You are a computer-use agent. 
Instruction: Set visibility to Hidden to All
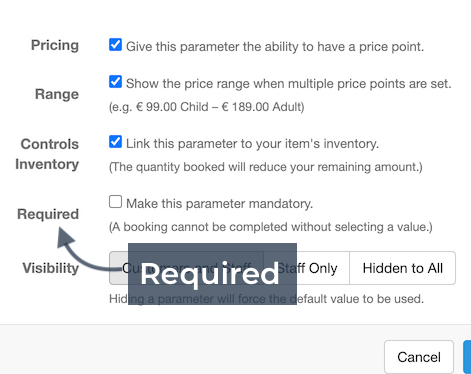click(402, 268)
